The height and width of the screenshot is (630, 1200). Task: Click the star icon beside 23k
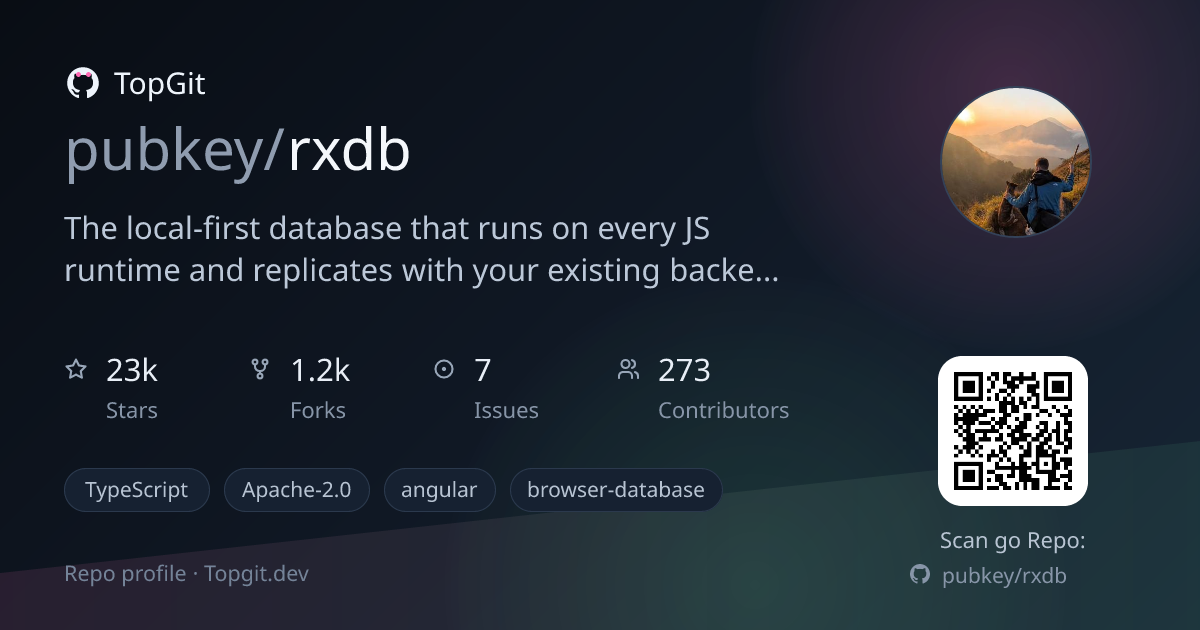tap(76, 370)
